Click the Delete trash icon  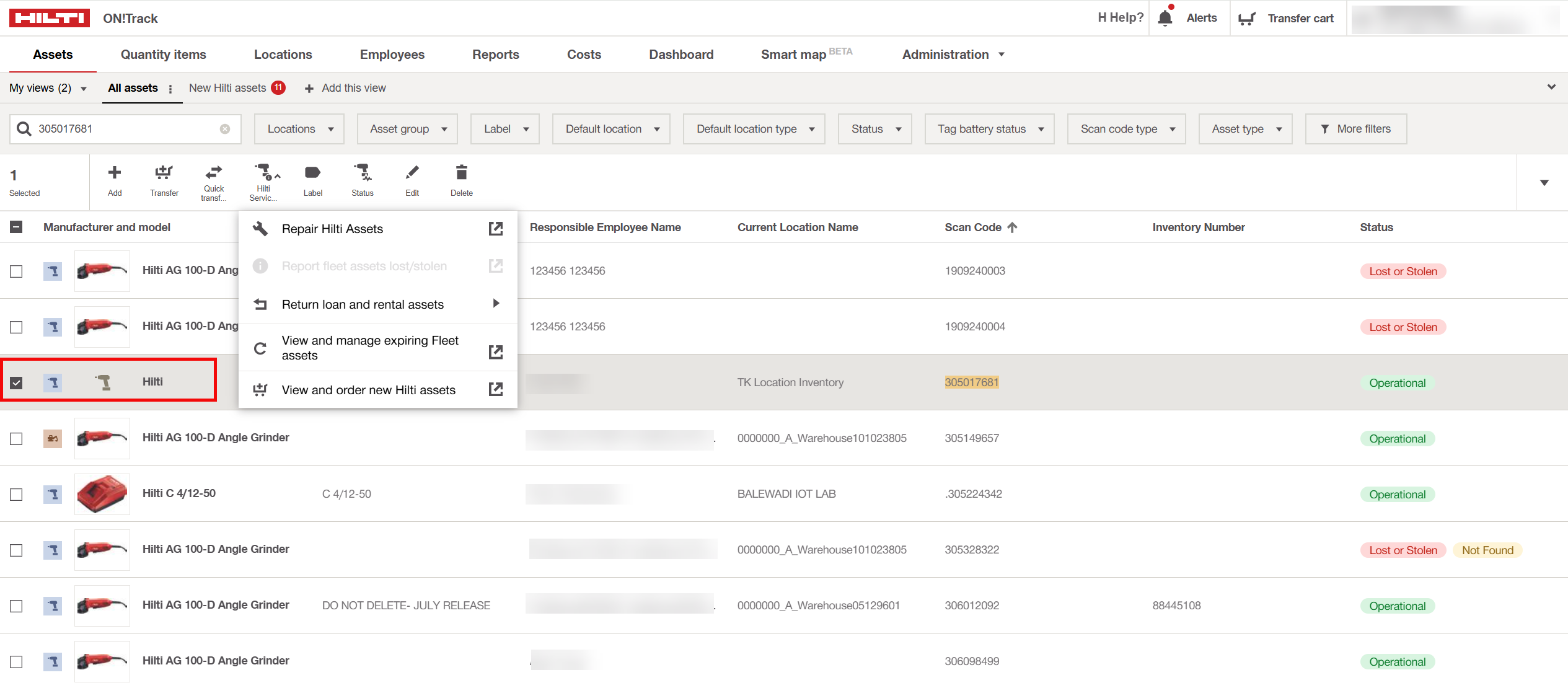[x=461, y=173]
